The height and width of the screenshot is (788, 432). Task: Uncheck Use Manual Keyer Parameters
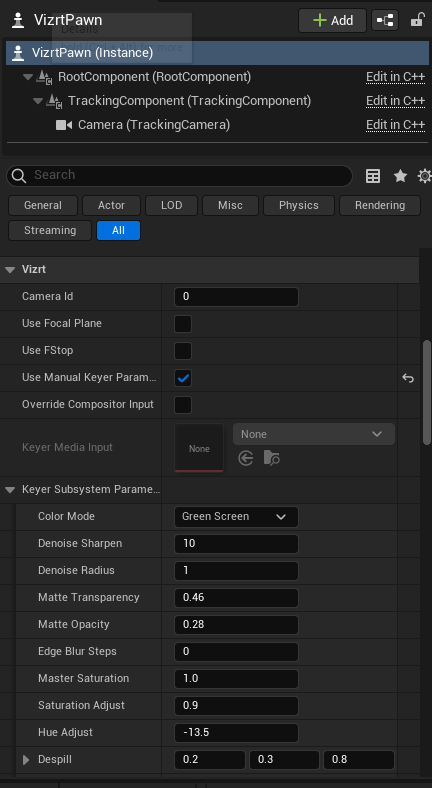tap(183, 378)
